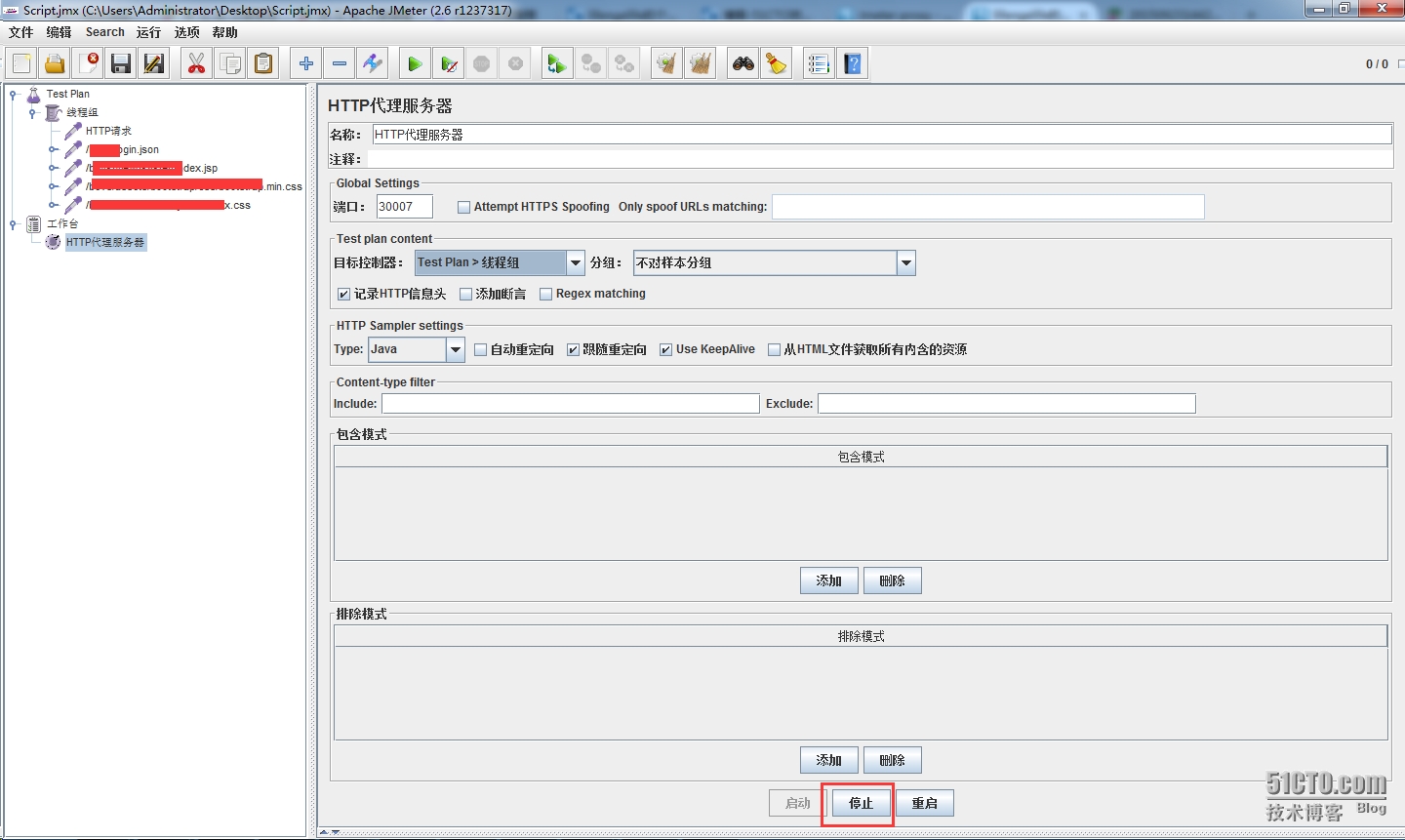1405x840 pixels.
Task: Open the 帮助 menu
Action: [225, 32]
